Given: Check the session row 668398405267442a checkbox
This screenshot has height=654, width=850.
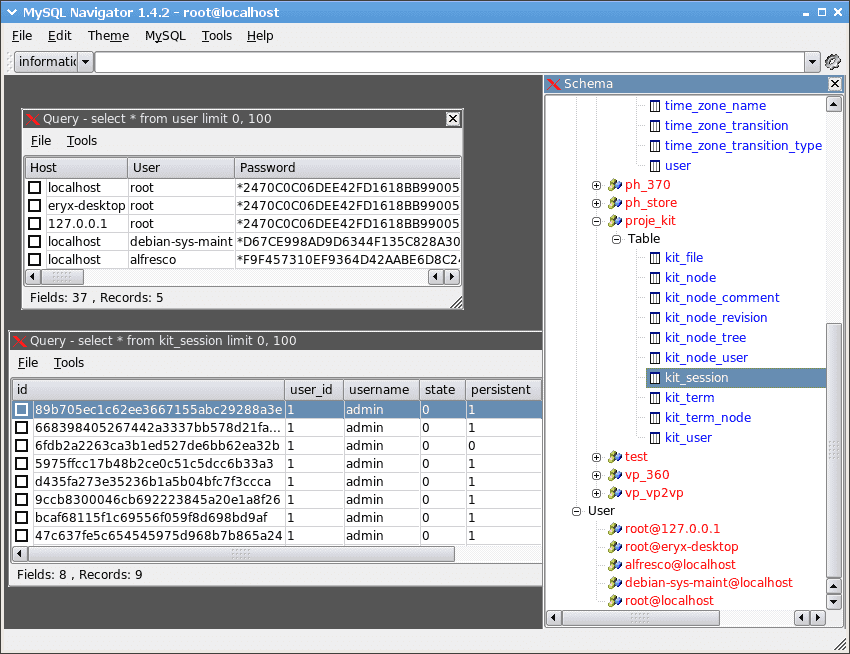Looking at the screenshot, I should click(x=22, y=427).
